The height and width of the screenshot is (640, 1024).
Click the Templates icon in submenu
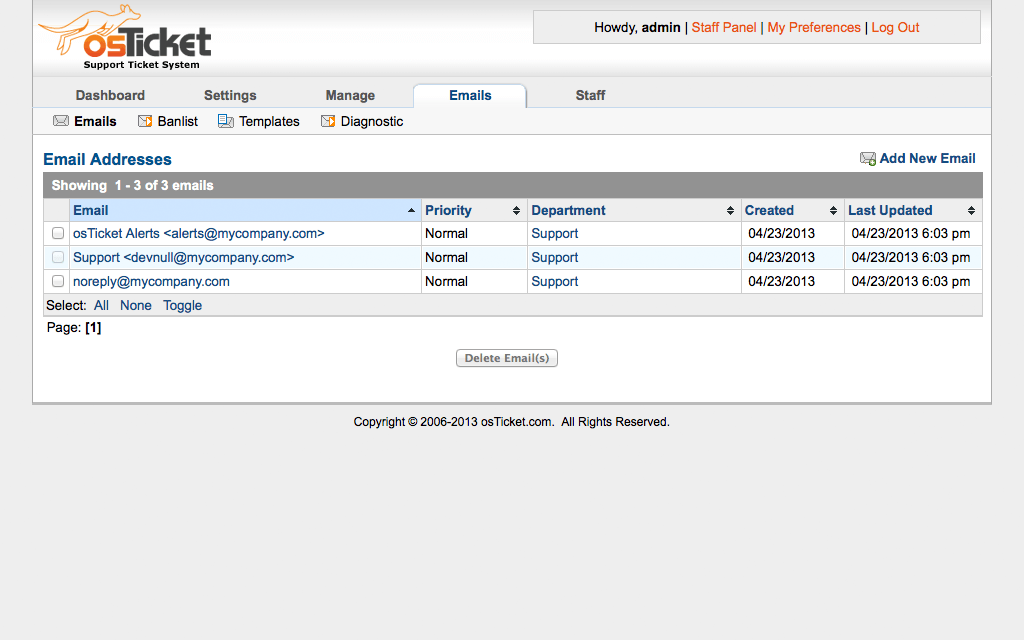pos(226,121)
